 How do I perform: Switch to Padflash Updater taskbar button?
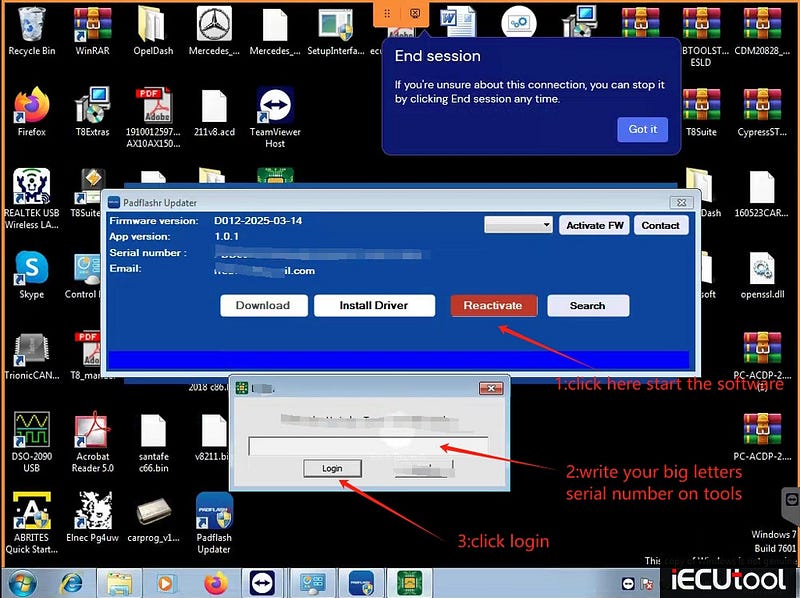click(361, 583)
